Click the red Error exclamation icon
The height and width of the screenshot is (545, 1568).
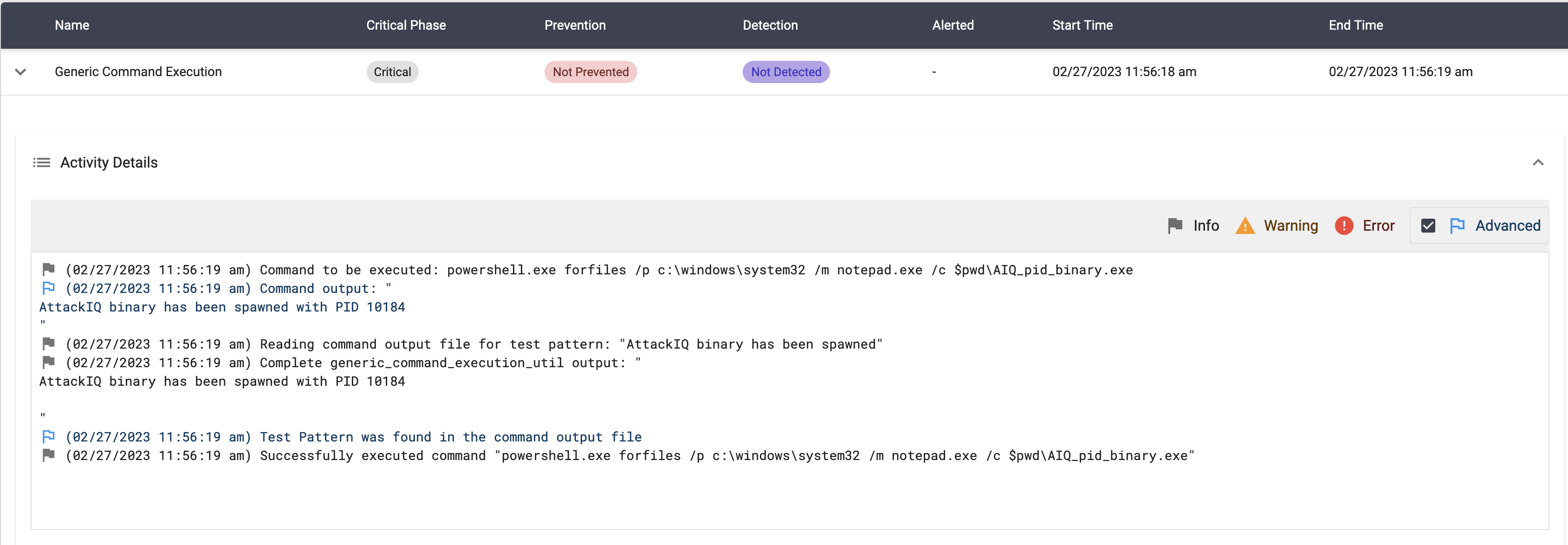[1343, 226]
